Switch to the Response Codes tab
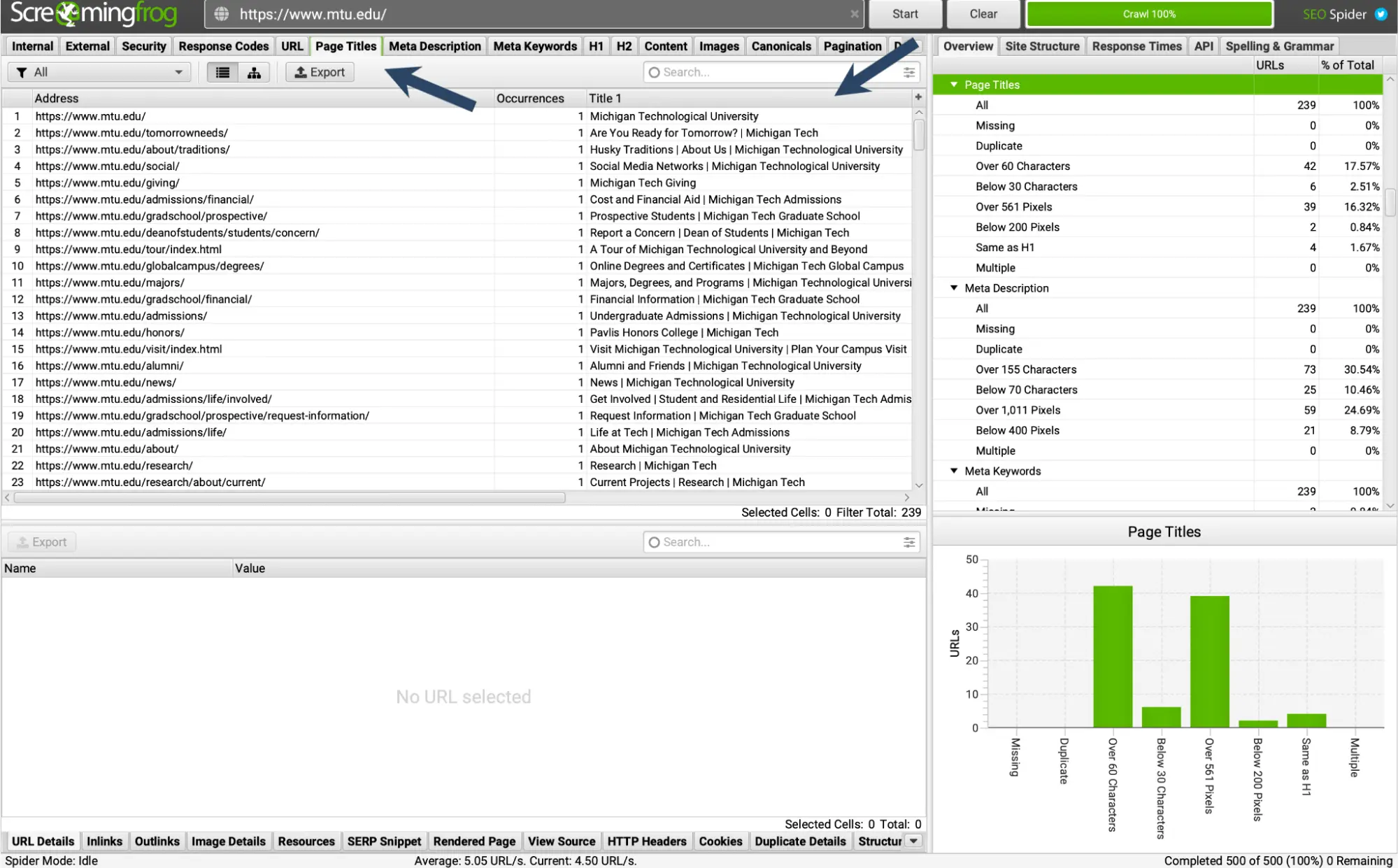The image size is (1398, 868). (223, 46)
